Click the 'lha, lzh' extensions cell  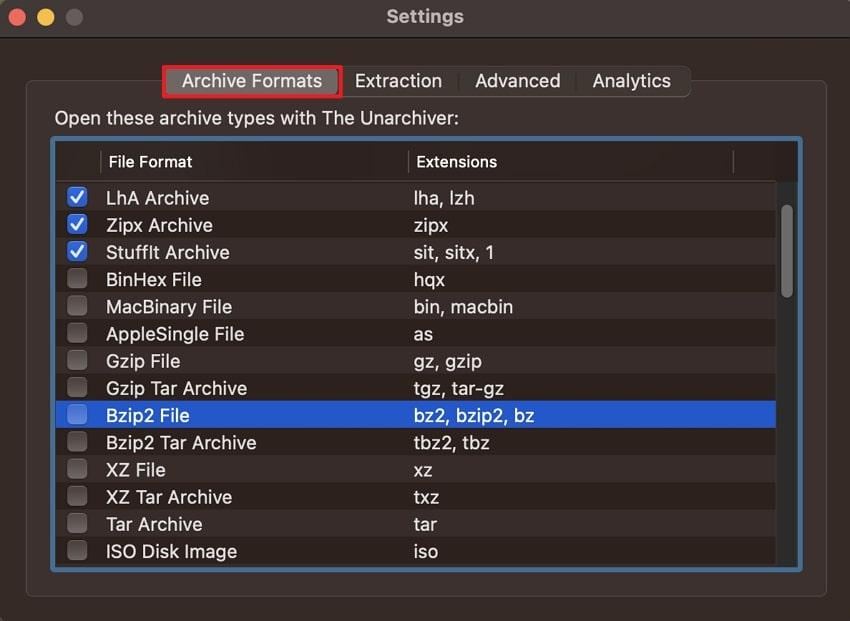[444, 198]
